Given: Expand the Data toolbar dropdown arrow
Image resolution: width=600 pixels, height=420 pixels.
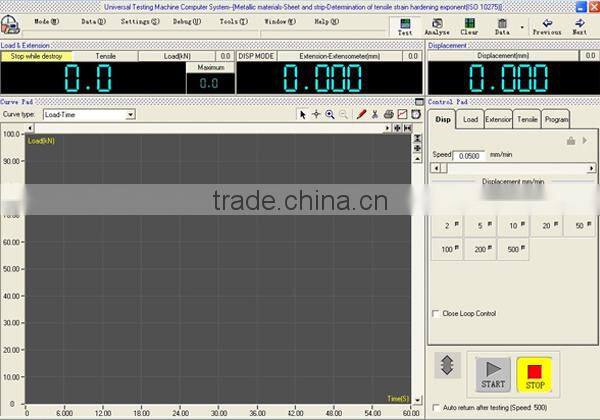Looking at the screenshot, I should tap(522, 27).
